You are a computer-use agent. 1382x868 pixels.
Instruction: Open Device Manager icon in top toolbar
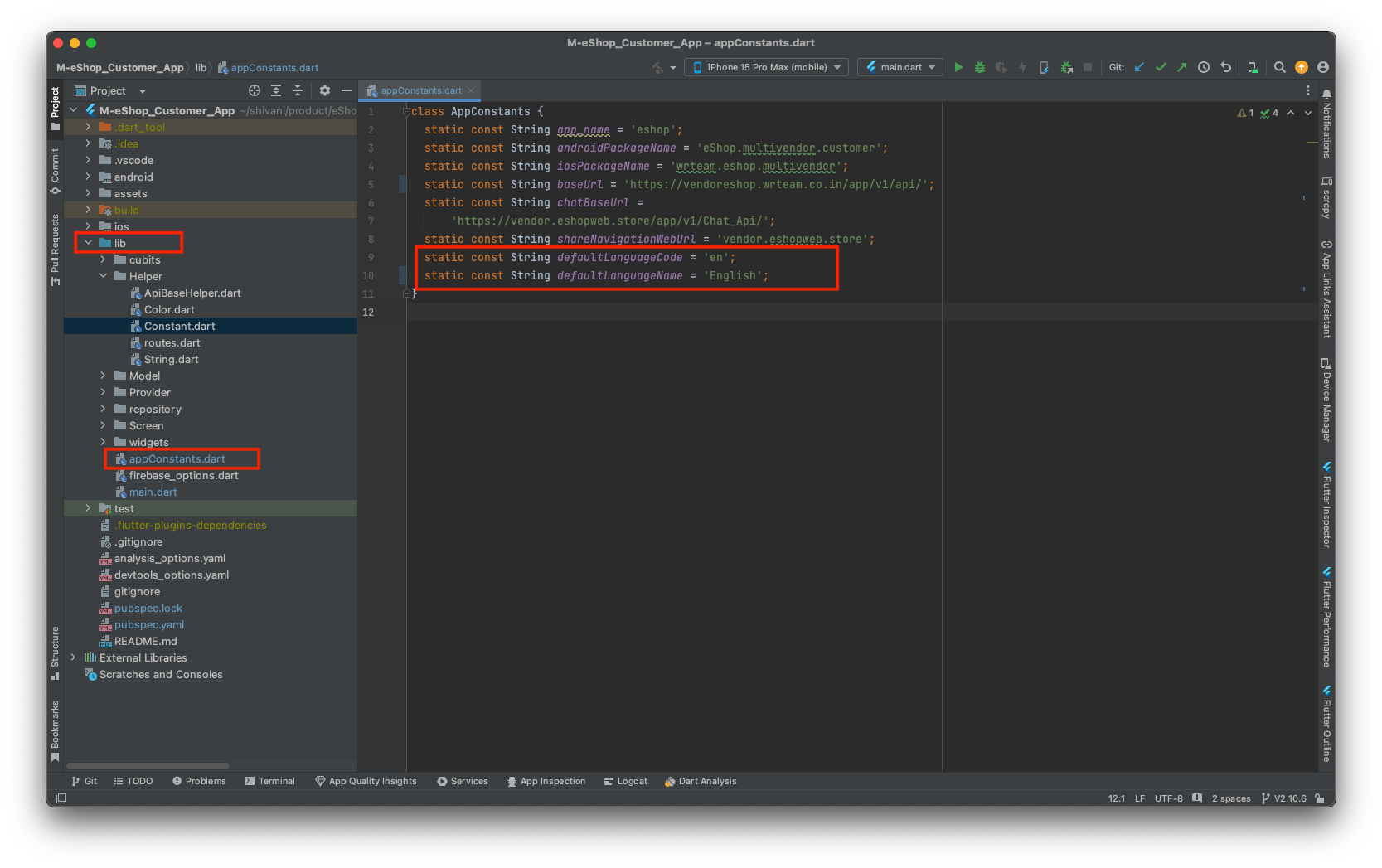click(x=1253, y=67)
